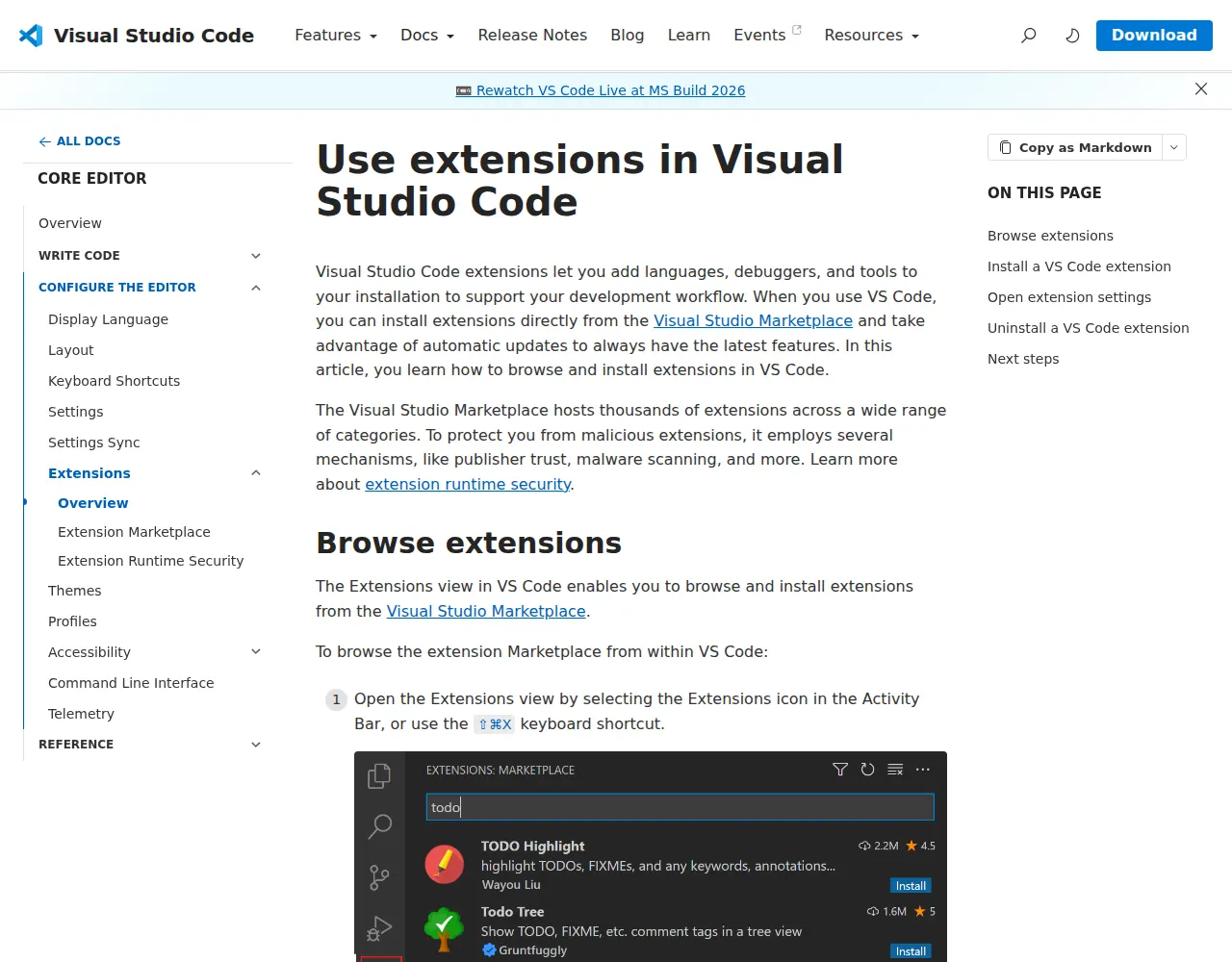Expand the Accessibility section chevron
The width and height of the screenshot is (1232, 962).
coord(256,652)
